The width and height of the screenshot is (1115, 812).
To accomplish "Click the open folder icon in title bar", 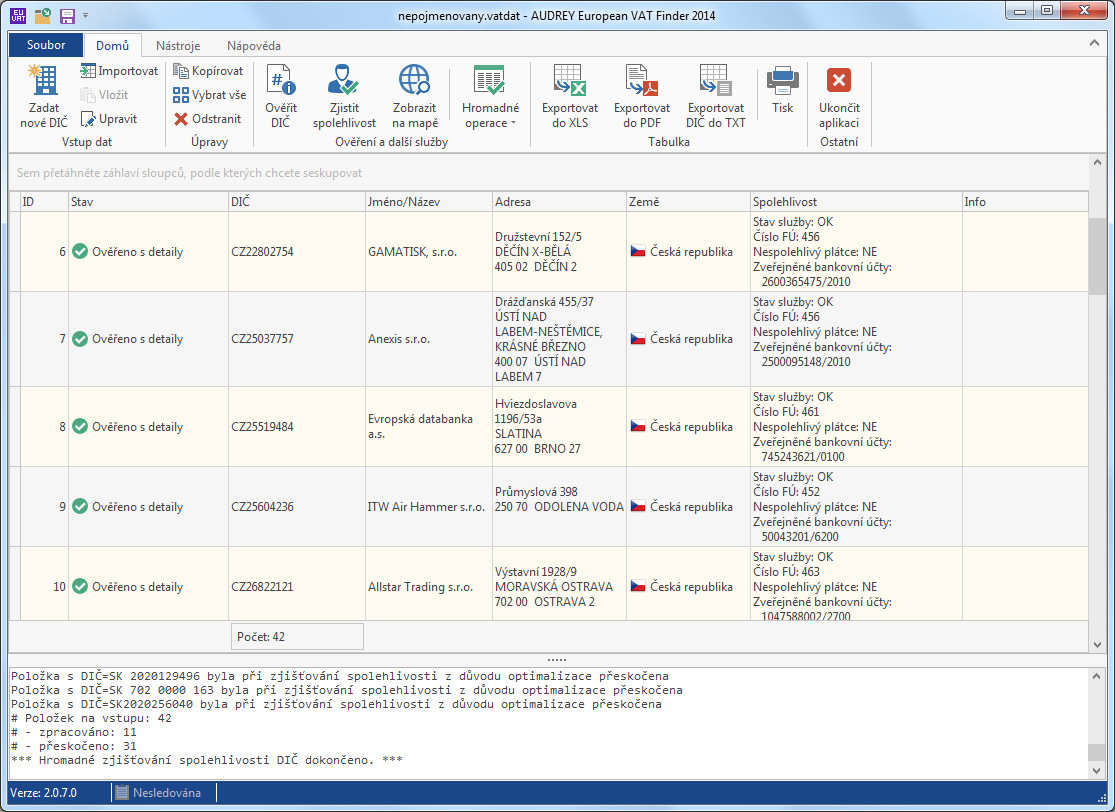I will pyautogui.click(x=43, y=15).
